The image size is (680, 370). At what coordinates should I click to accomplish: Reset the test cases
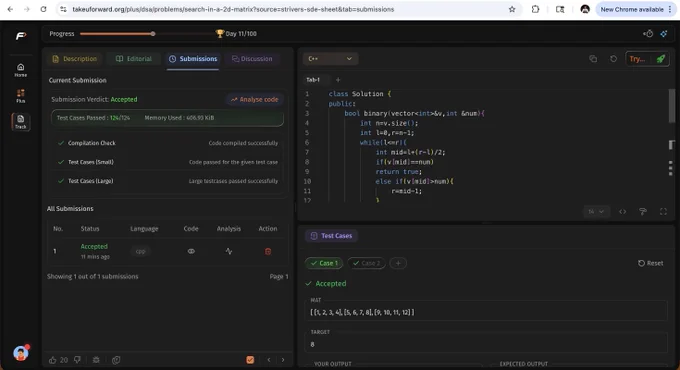pos(651,263)
